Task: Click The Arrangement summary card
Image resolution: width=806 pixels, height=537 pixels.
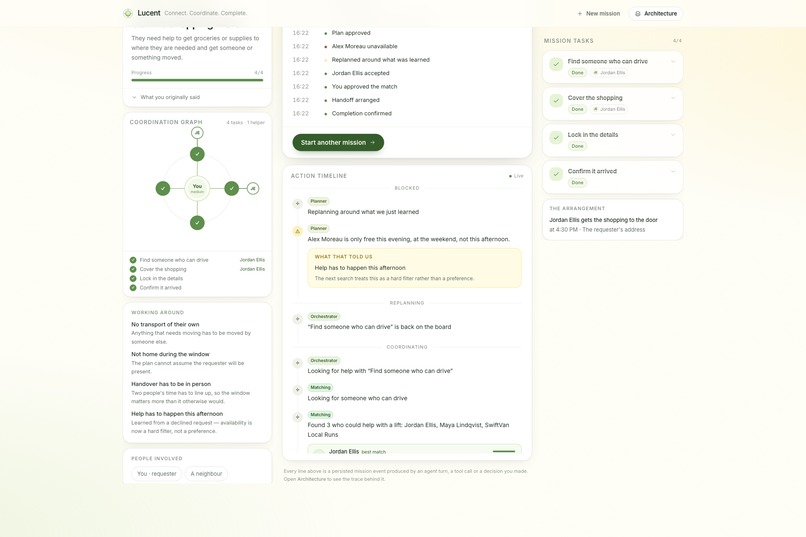Action: click(613, 220)
